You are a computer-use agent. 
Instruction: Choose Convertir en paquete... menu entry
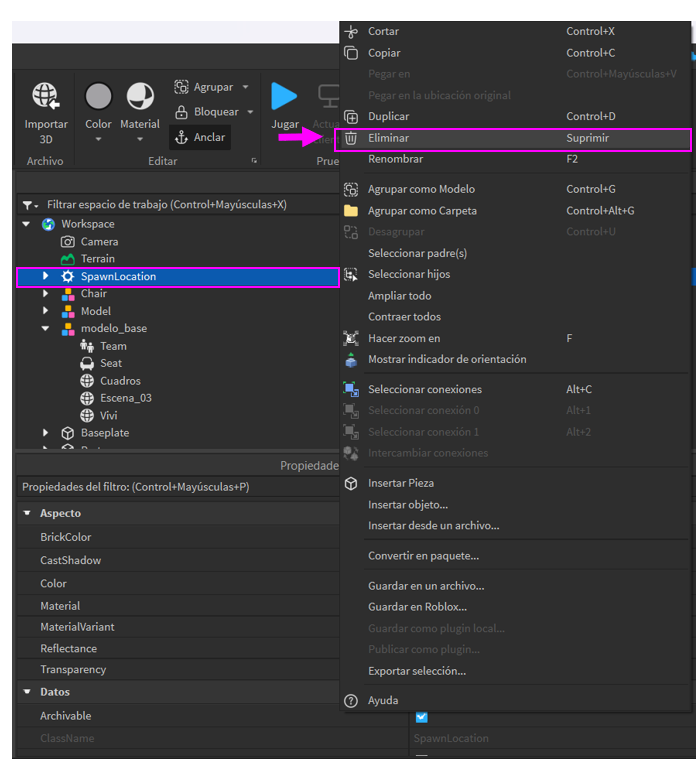pyautogui.click(x=515, y=556)
